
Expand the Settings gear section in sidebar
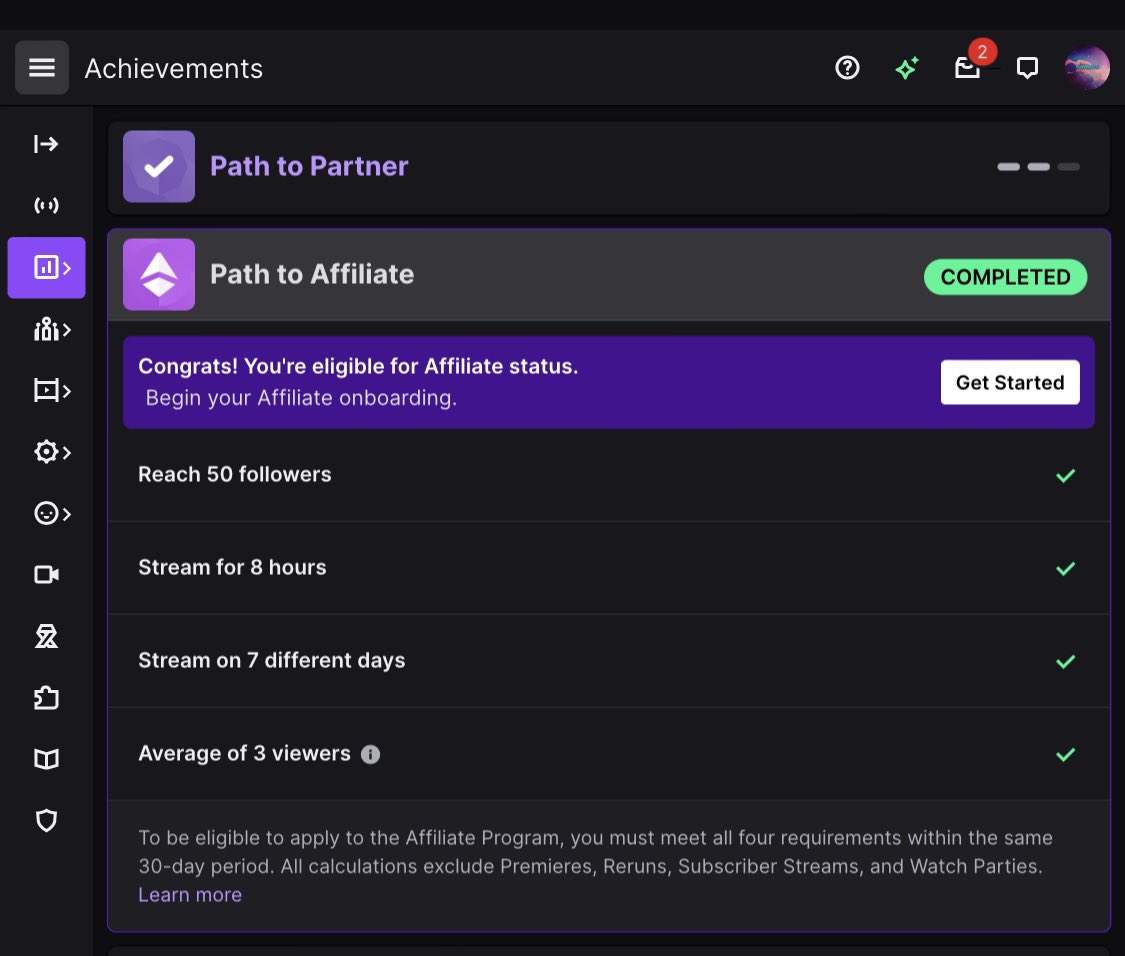click(x=52, y=452)
